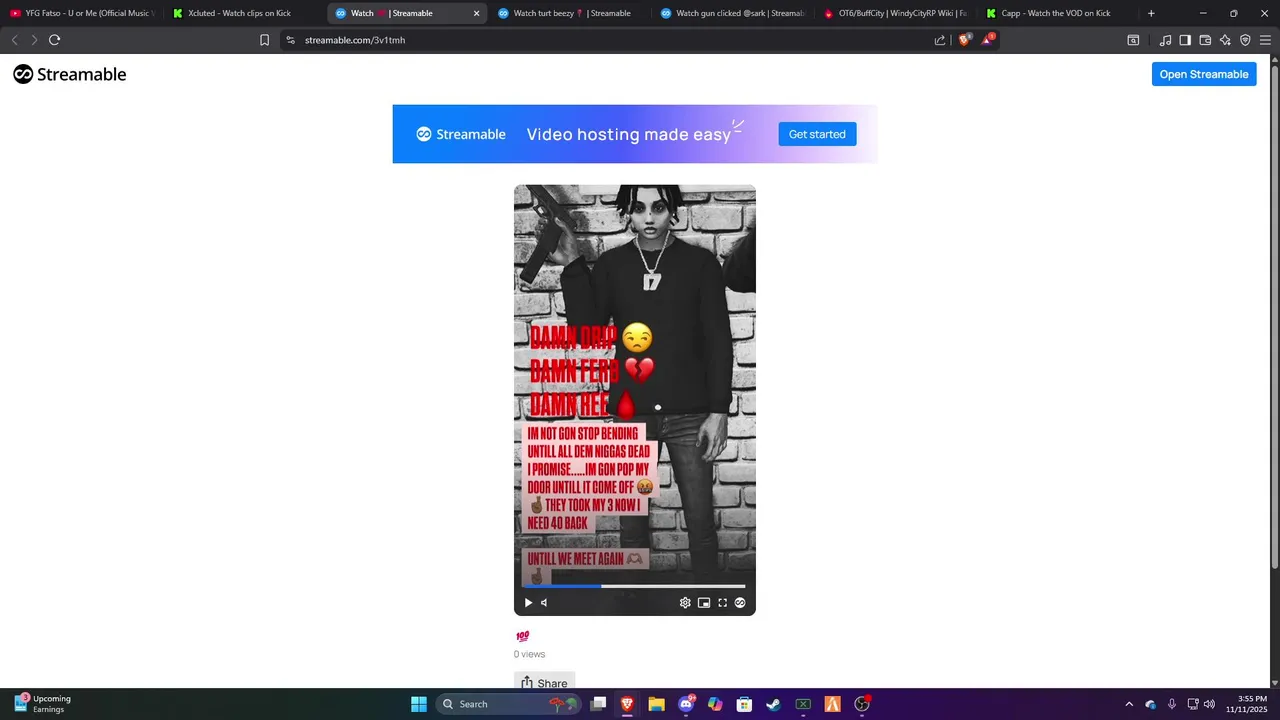
Task: Close the current Streamable tab
Action: pos(476,13)
